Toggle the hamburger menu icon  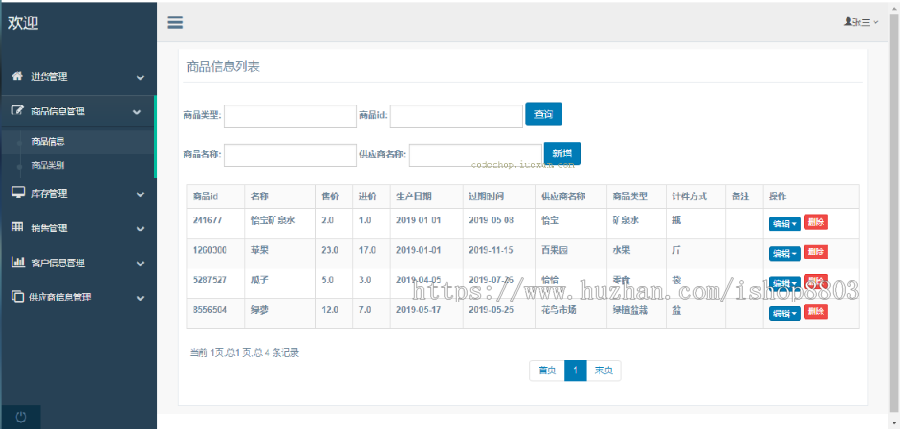pos(175,22)
